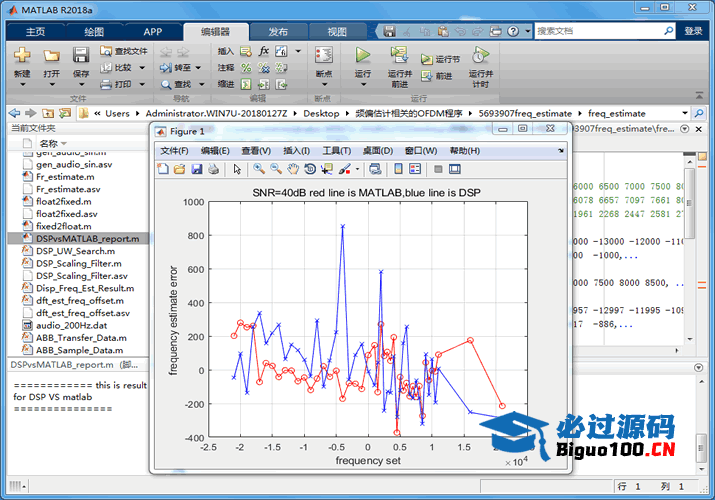Image resolution: width=715 pixels, height=500 pixels.
Task: Save the script with the 保存 icon
Action: pyautogui.click(x=81, y=55)
